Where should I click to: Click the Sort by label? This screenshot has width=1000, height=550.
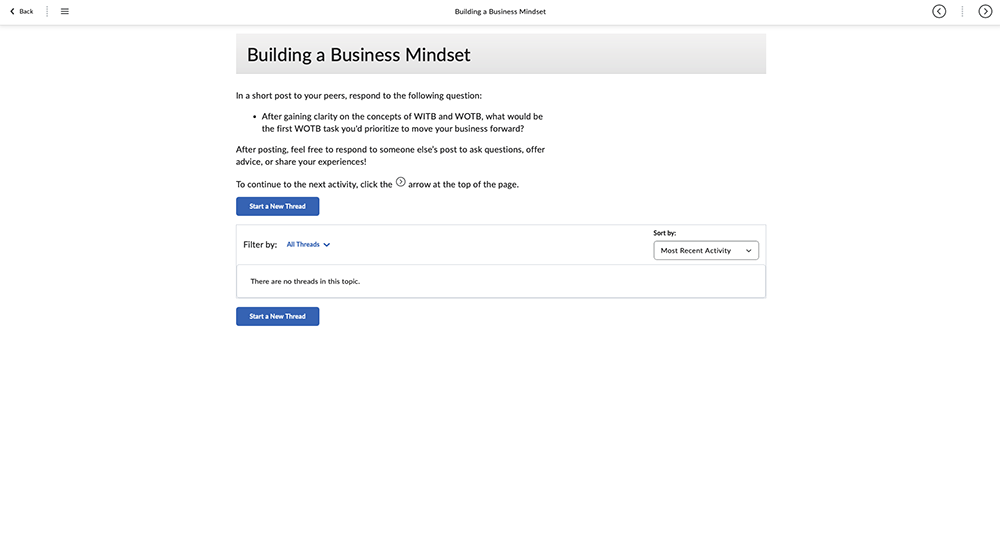pos(664,233)
